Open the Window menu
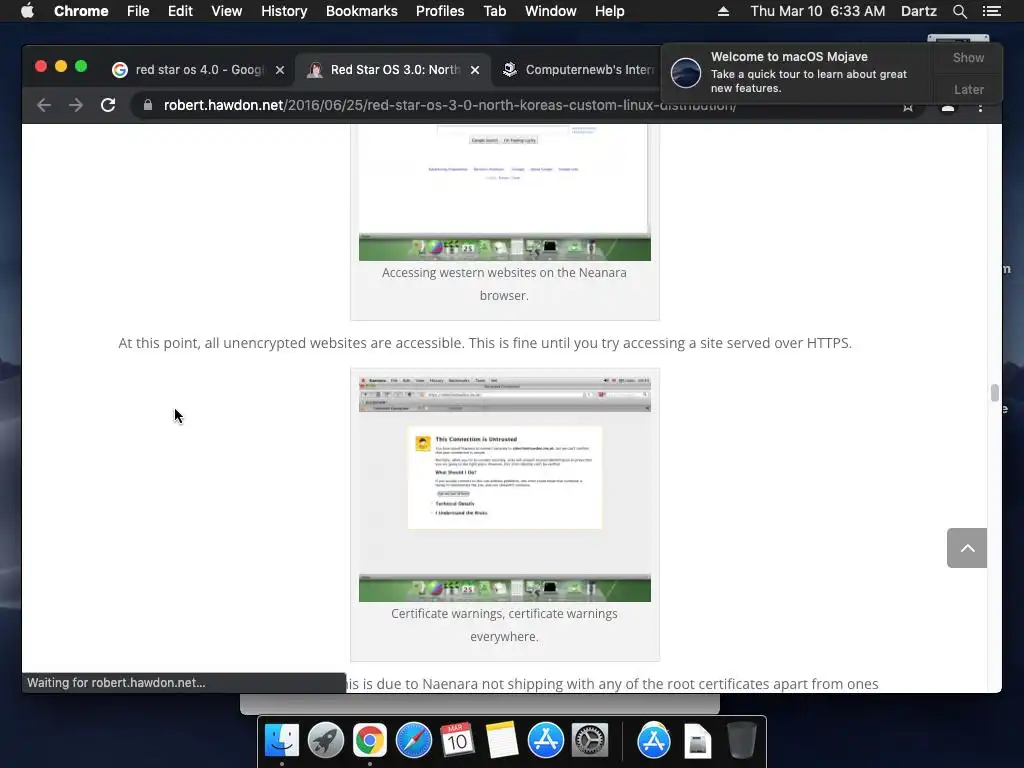Image resolution: width=1024 pixels, height=768 pixels. point(551,11)
